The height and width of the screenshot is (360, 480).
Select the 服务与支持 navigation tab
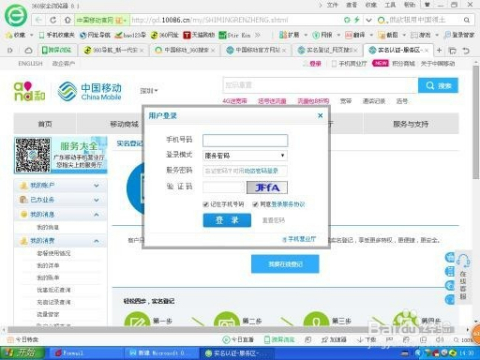[411, 124]
